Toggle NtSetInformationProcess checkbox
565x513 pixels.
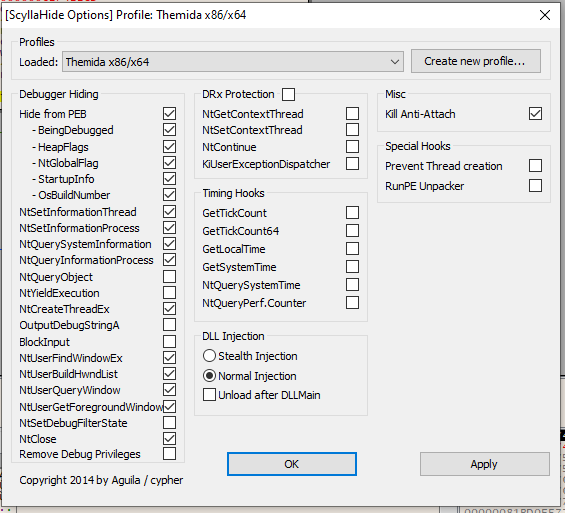click(169, 228)
